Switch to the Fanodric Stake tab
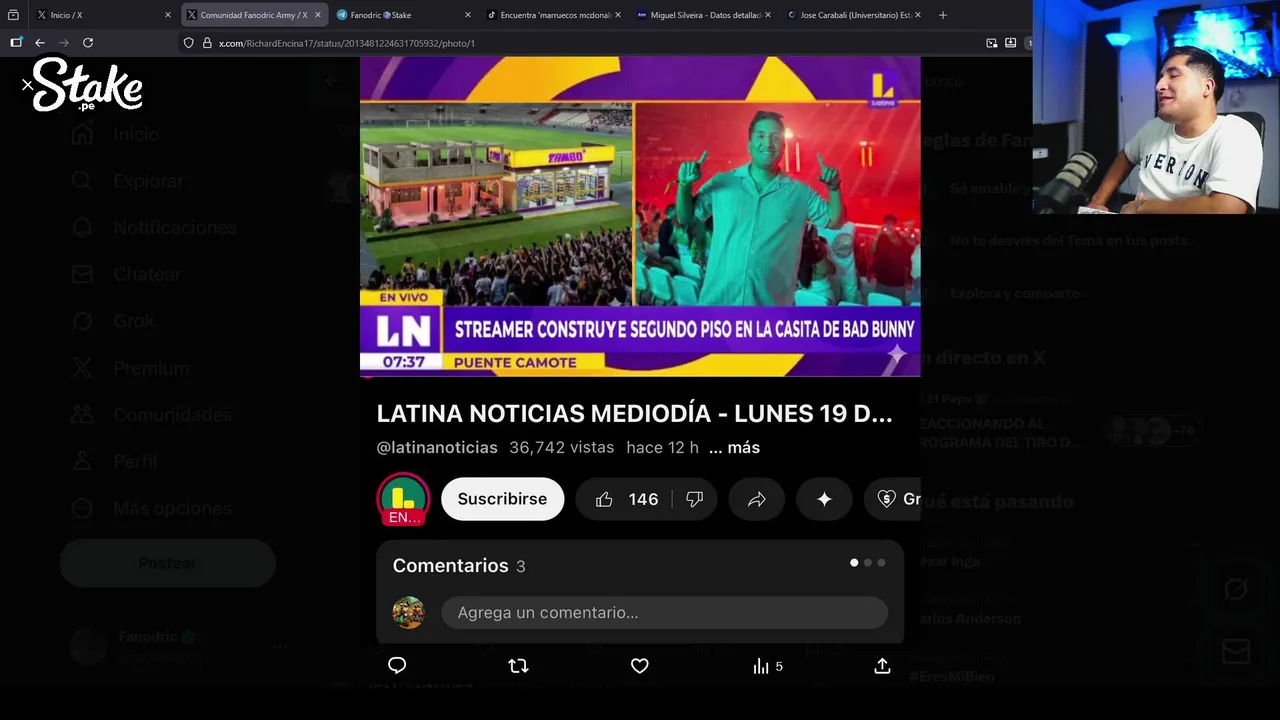 [x=404, y=15]
